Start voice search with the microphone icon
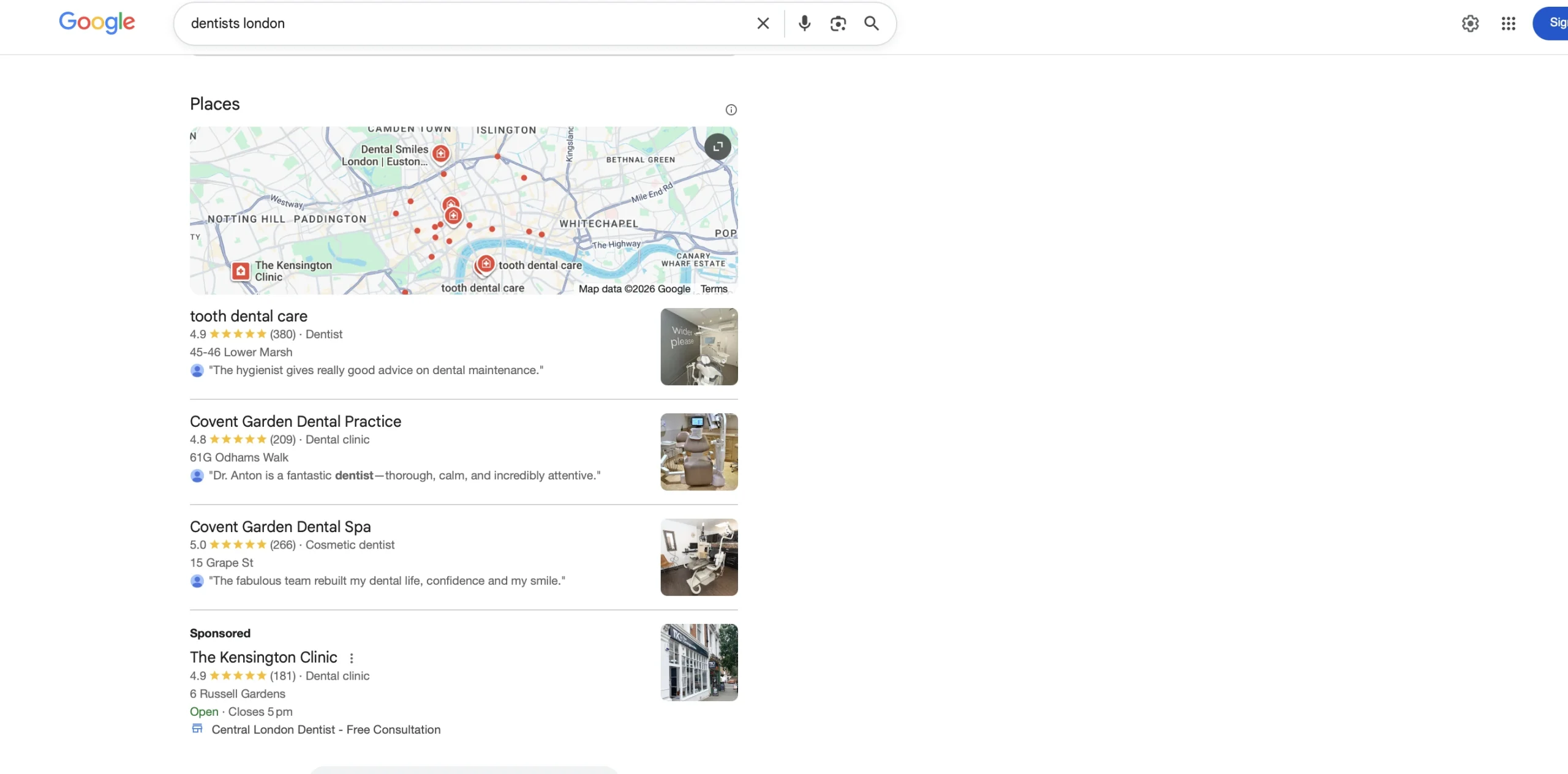Screen dimensions: 1568x774 point(804,23)
